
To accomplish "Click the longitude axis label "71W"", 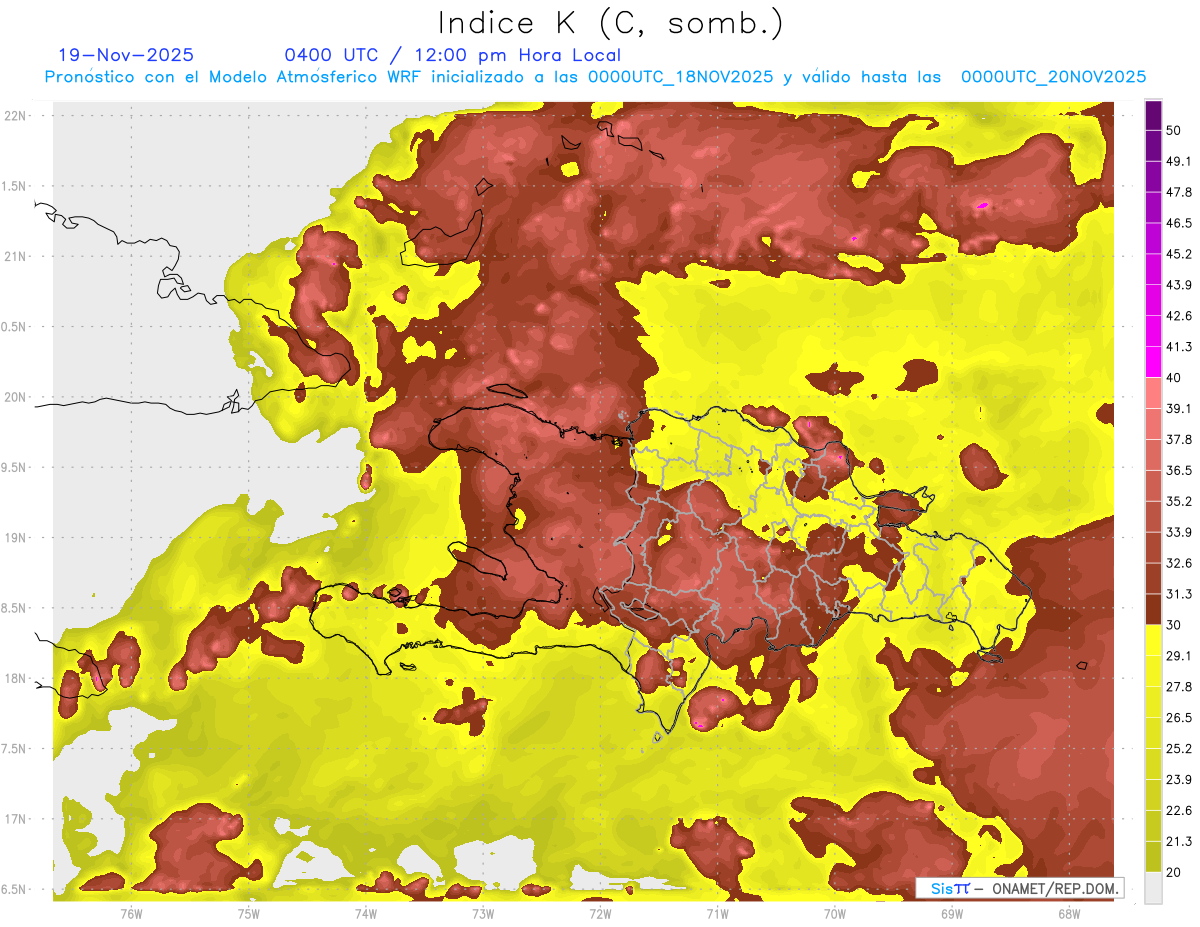I will [x=717, y=913].
